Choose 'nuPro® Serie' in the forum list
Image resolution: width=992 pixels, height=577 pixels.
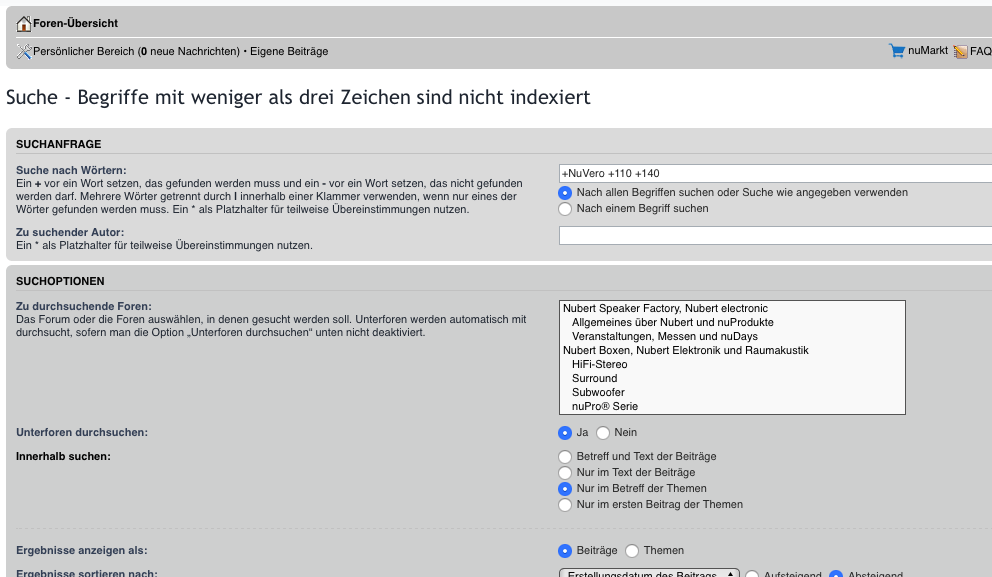click(x=604, y=407)
